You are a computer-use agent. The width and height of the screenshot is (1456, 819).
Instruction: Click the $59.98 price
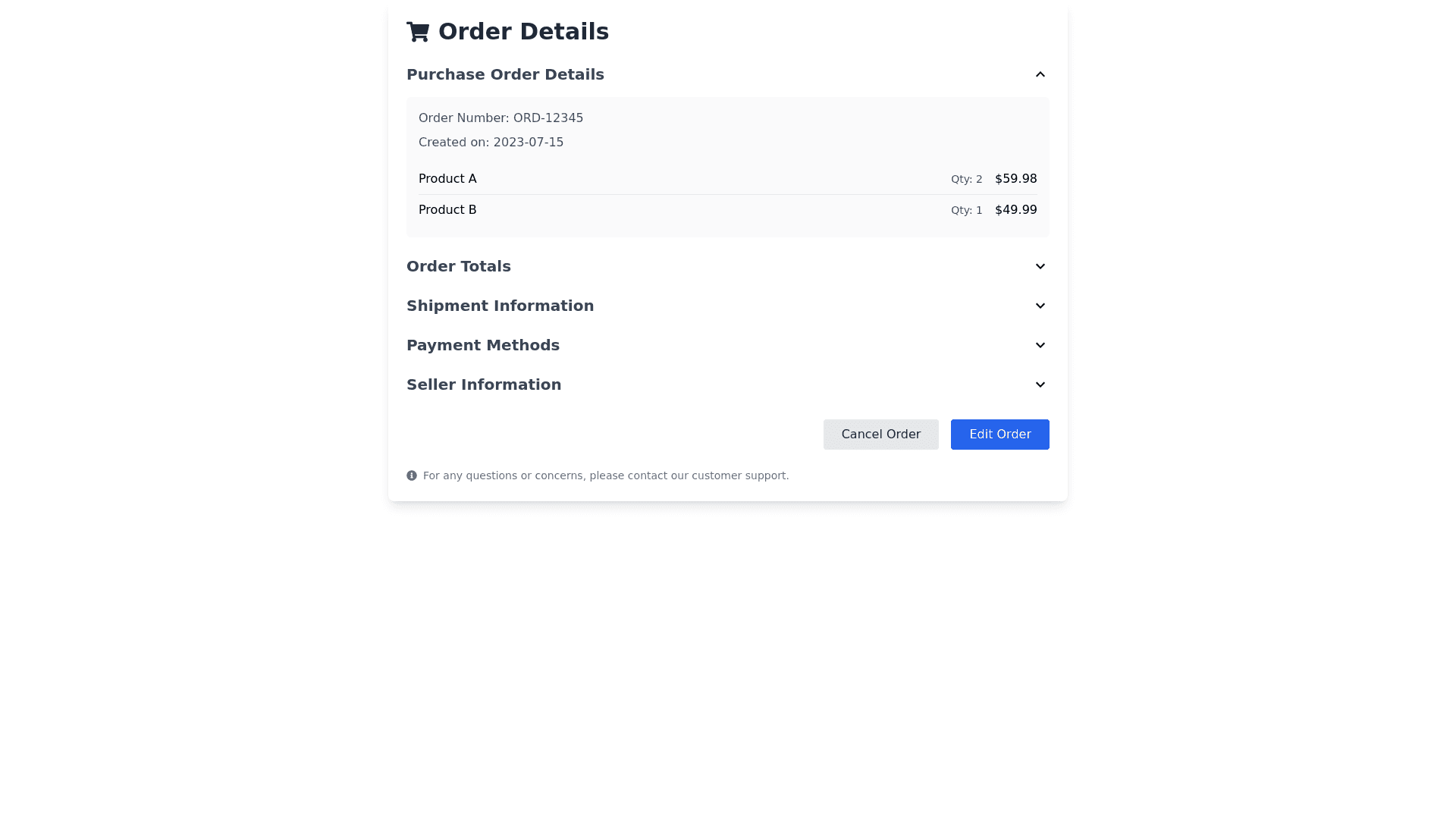[x=1015, y=179]
